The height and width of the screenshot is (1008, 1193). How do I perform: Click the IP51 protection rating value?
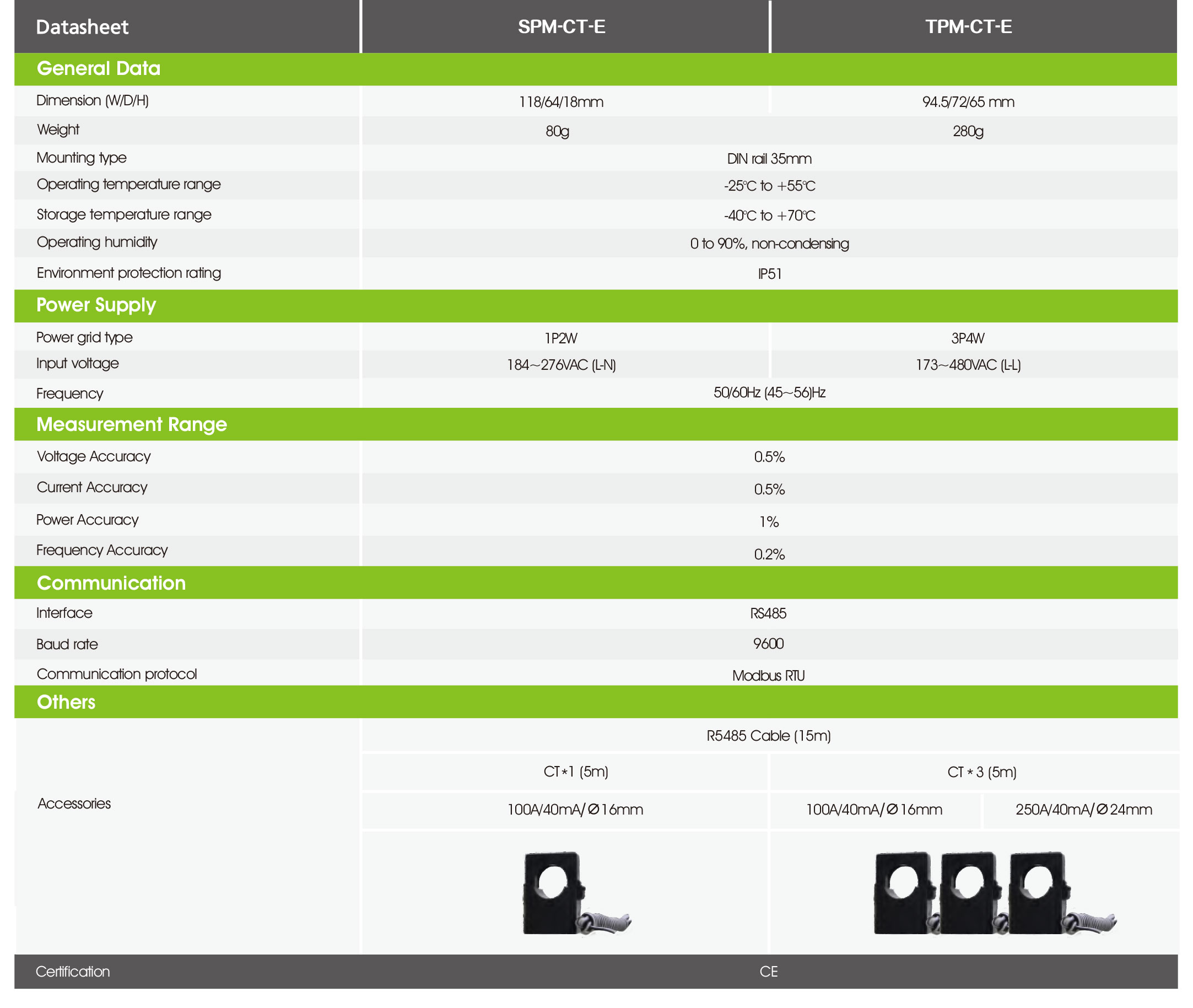pos(770,274)
